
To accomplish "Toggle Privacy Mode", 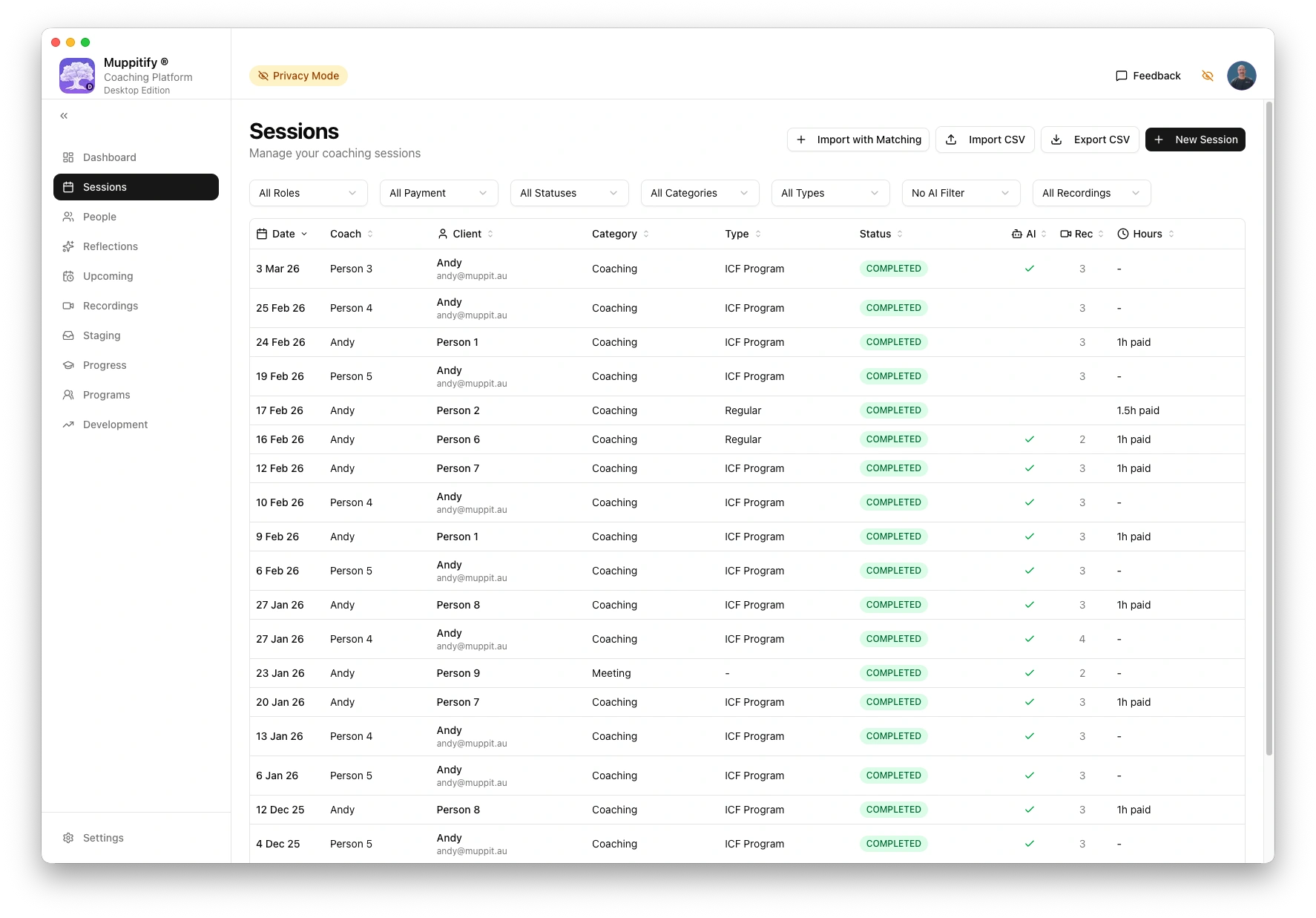I will pos(298,76).
